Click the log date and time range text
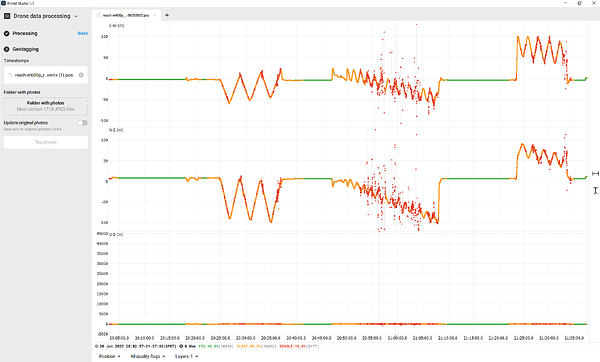 pyautogui.click(x=138, y=346)
